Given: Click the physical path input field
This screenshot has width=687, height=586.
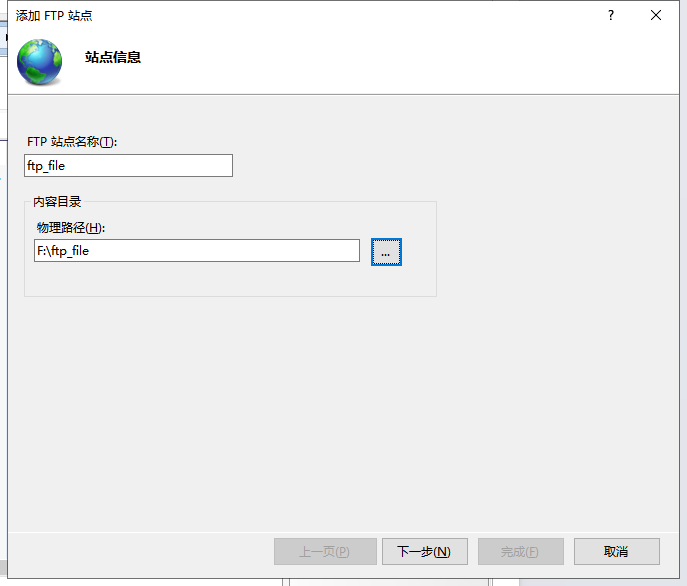Looking at the screenshot, I should coord(197,251).
